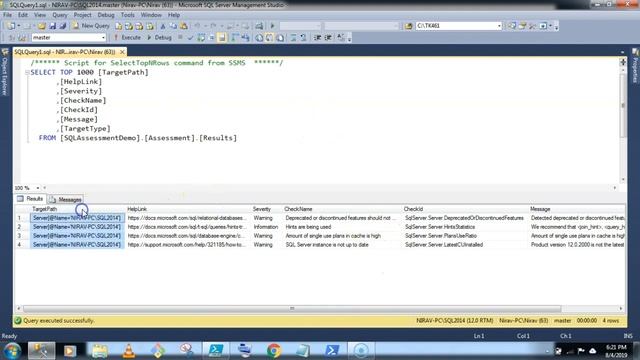640x360 pixels.
Task: Click the Parse checkmark icon
Action: [190, 38]
